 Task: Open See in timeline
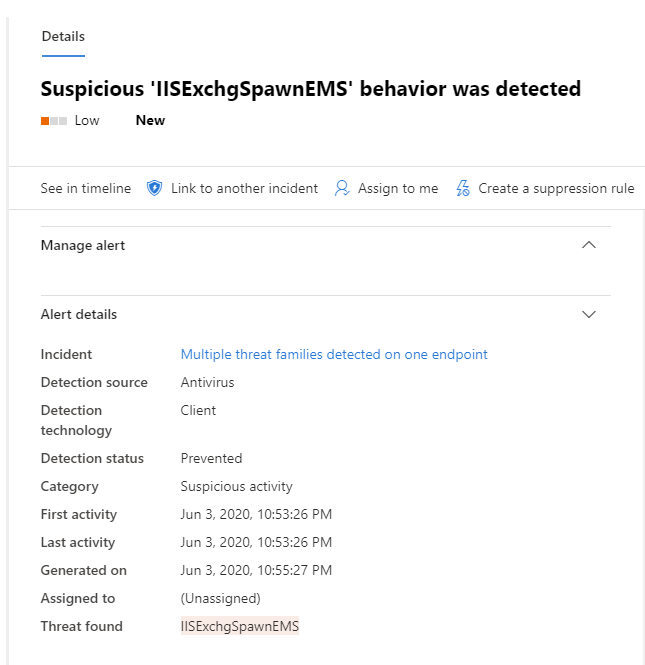point(86,188)
